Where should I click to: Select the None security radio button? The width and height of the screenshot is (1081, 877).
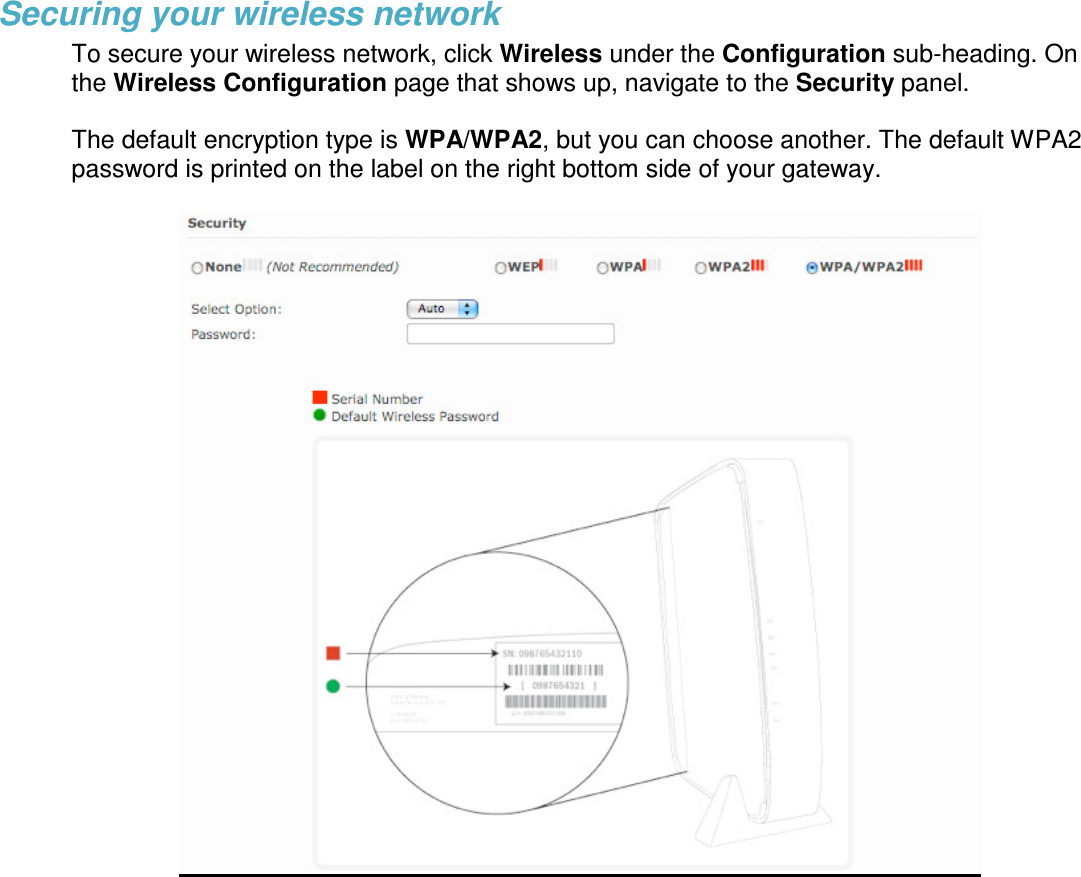point(197,267)
